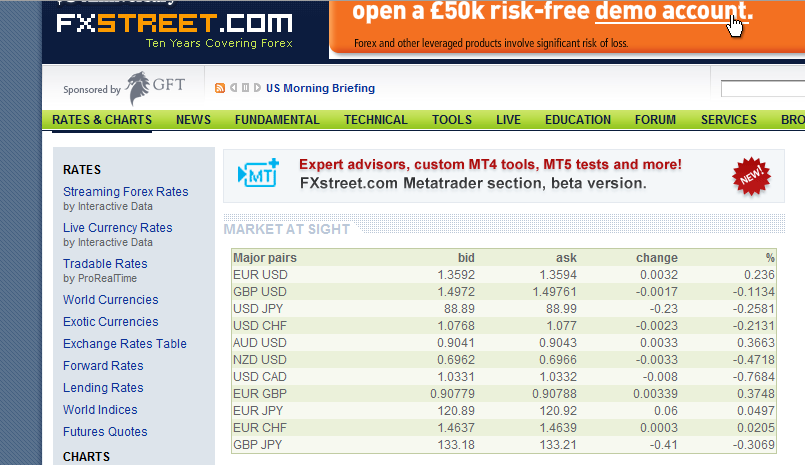
Task: Click the bid column header
Action: 466,258
